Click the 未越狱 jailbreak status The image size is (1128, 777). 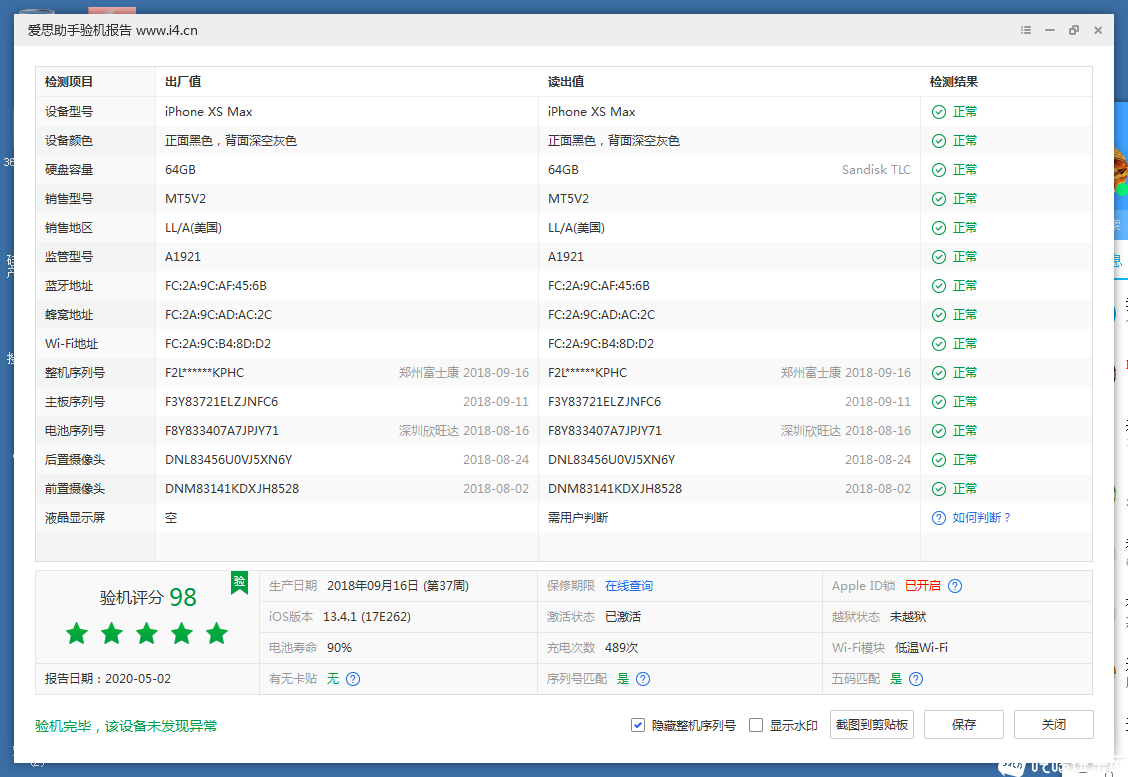tap(908, 617)
